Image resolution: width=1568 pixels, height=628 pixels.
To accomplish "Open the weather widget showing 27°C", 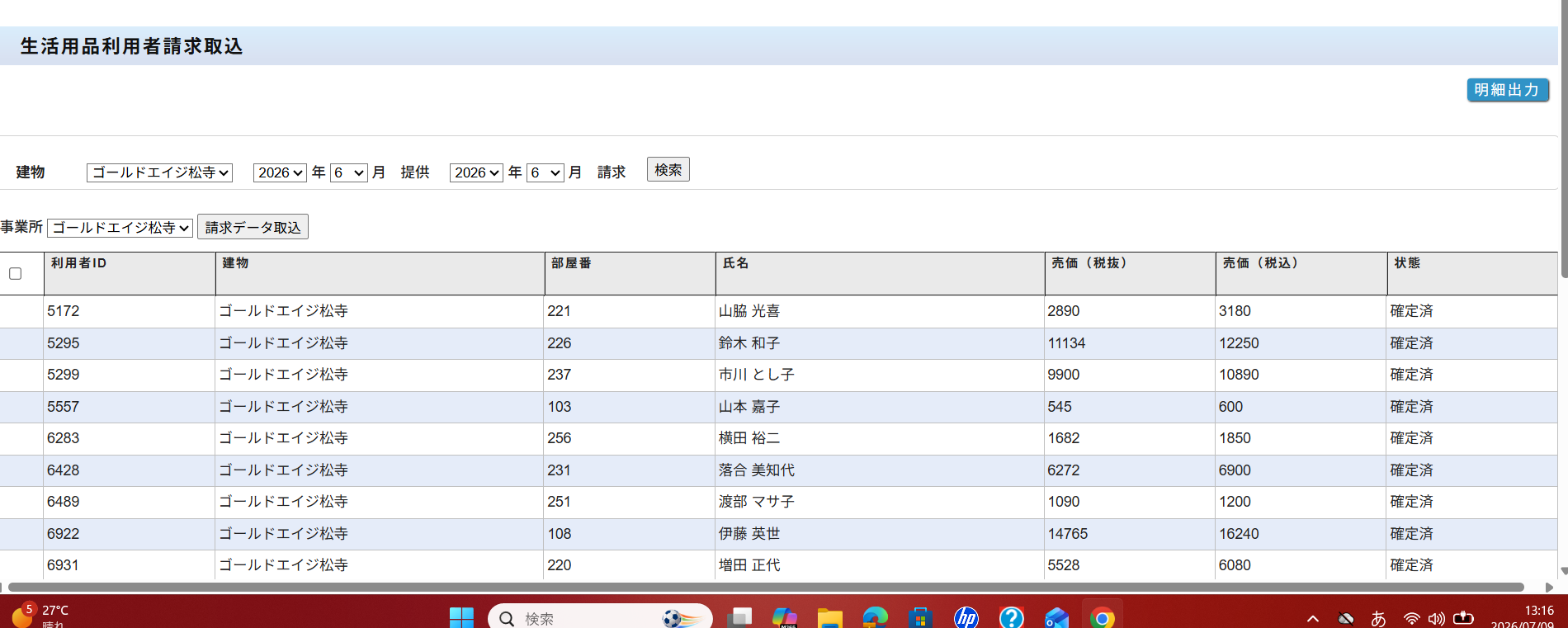I will pyautogui.click(x=40, y=616).
